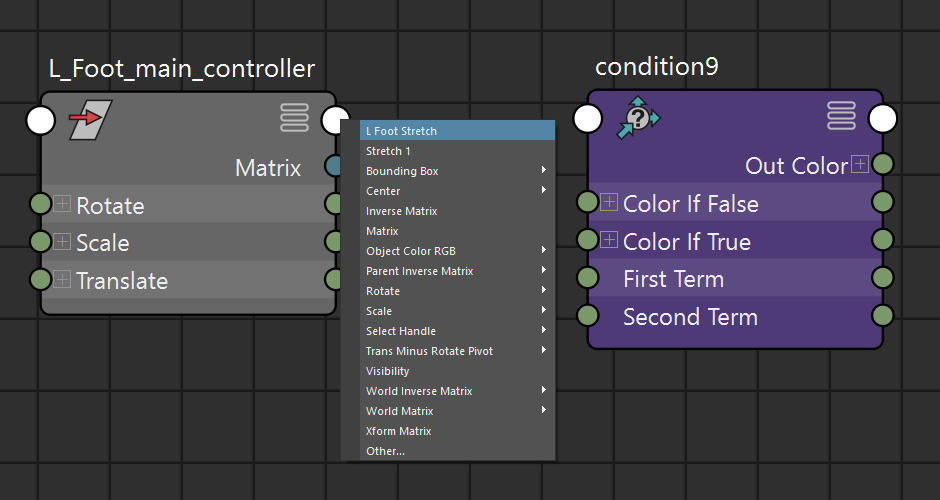Open the Bounding Box submenu arrow
The width and height of the screenshot is (940, 500).
(544, 170)
